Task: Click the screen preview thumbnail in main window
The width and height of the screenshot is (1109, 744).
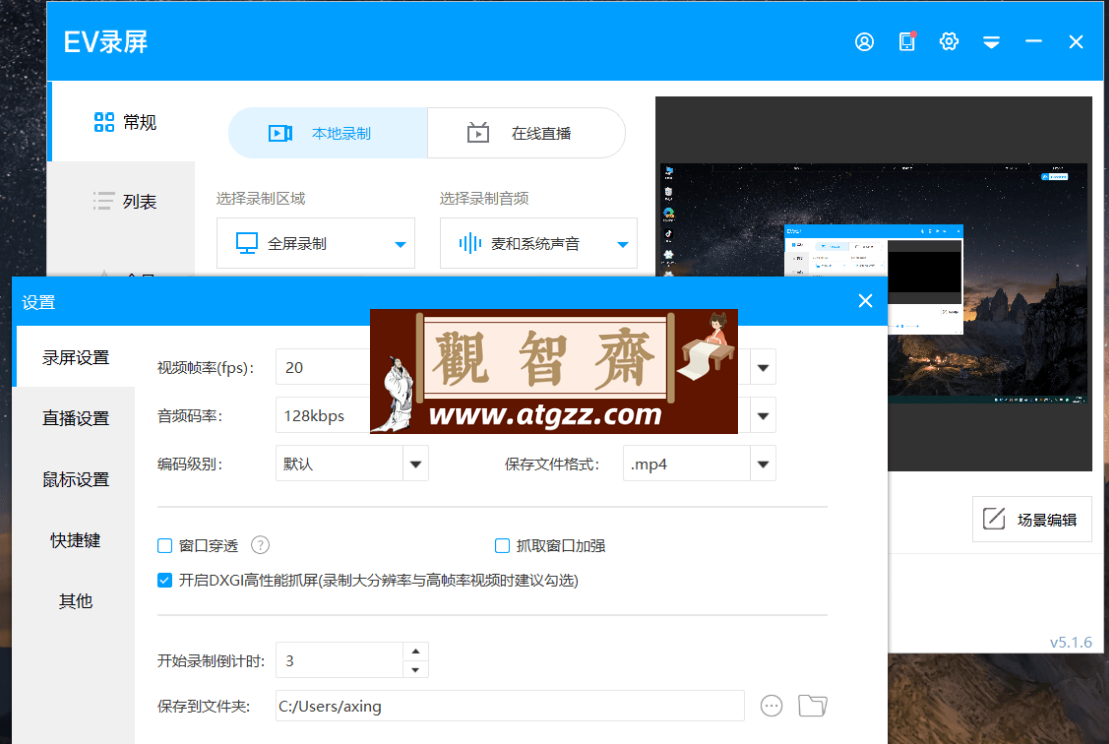Action: pos(873,283)
